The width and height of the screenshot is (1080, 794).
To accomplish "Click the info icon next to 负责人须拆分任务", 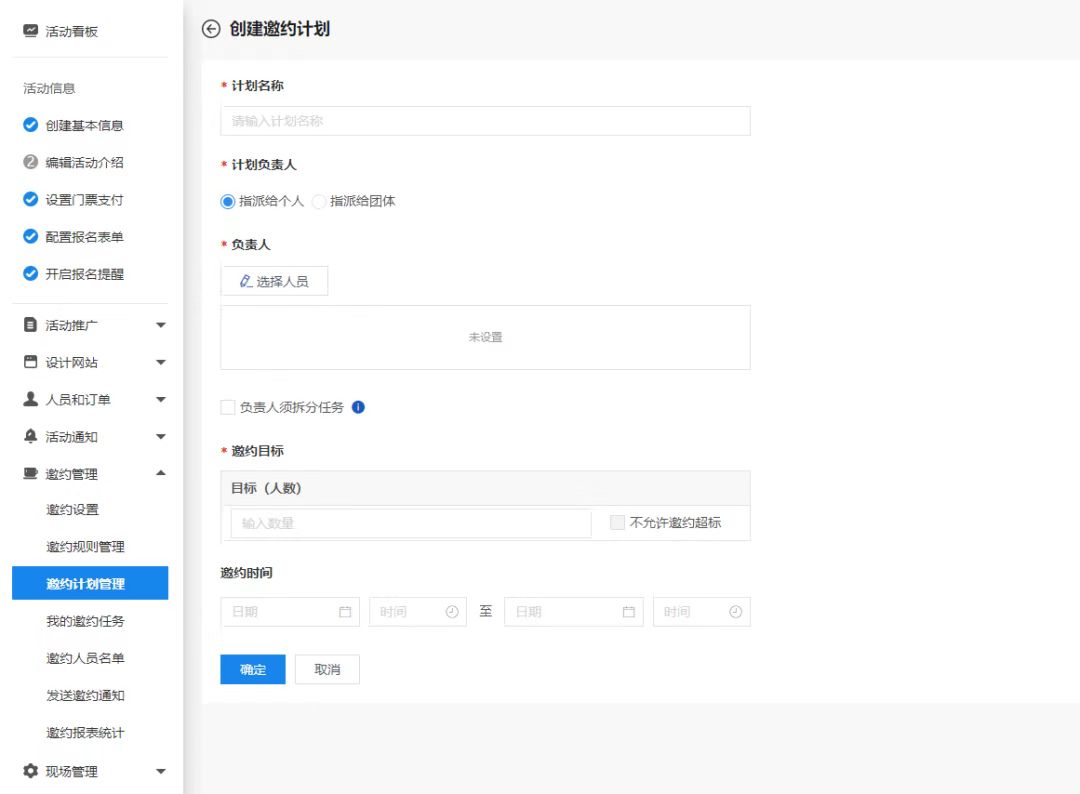I will (358, 407).
